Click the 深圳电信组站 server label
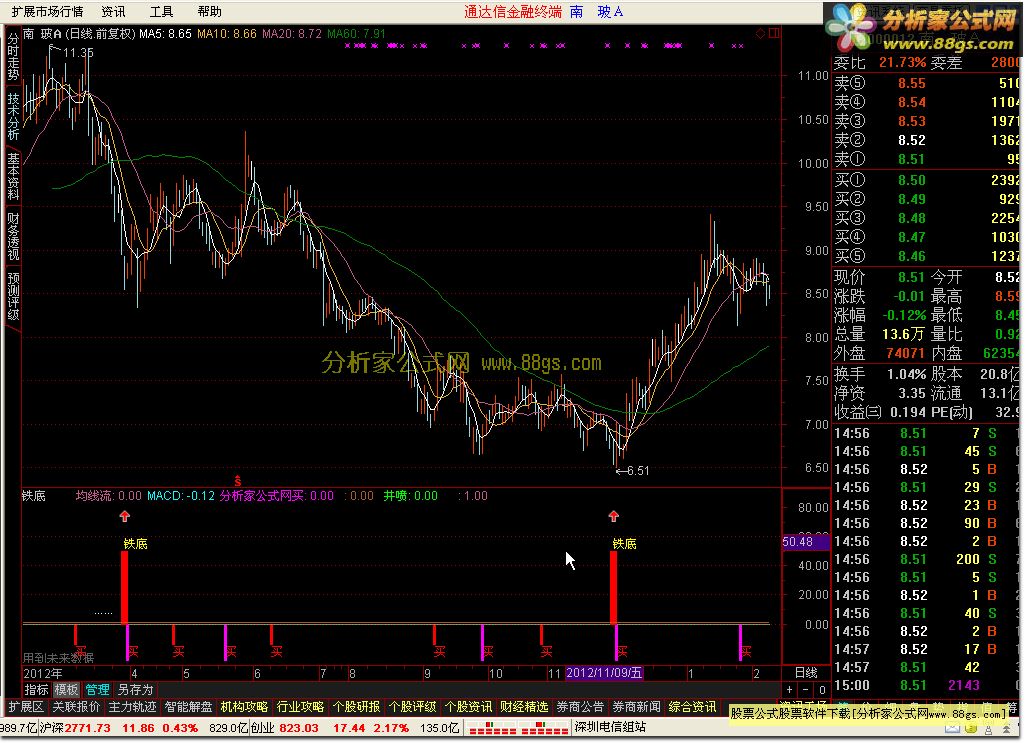1025x743 pixels. [611, 727]
